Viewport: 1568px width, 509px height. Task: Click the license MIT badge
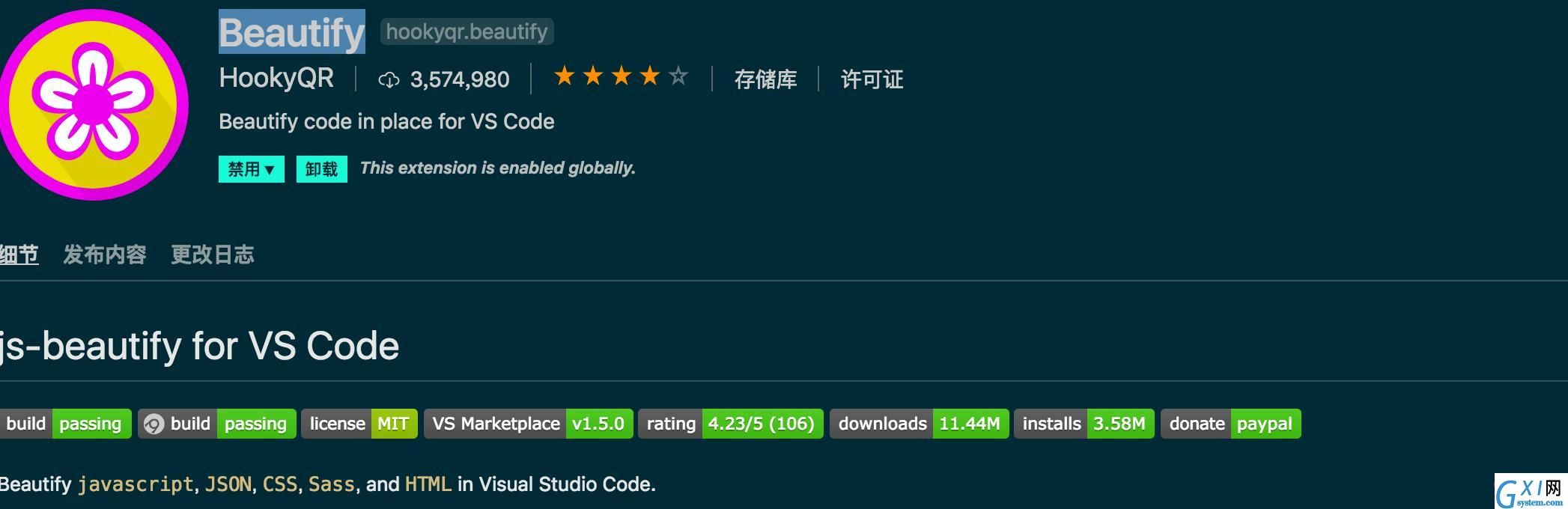pyautogui.click(x=359, y=424)
